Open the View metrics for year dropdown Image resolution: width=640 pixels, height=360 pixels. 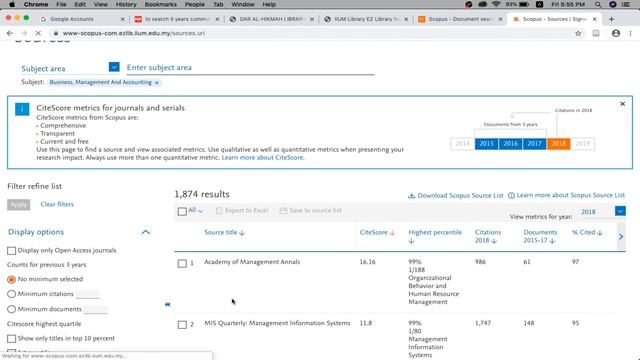tap(620, 211)
